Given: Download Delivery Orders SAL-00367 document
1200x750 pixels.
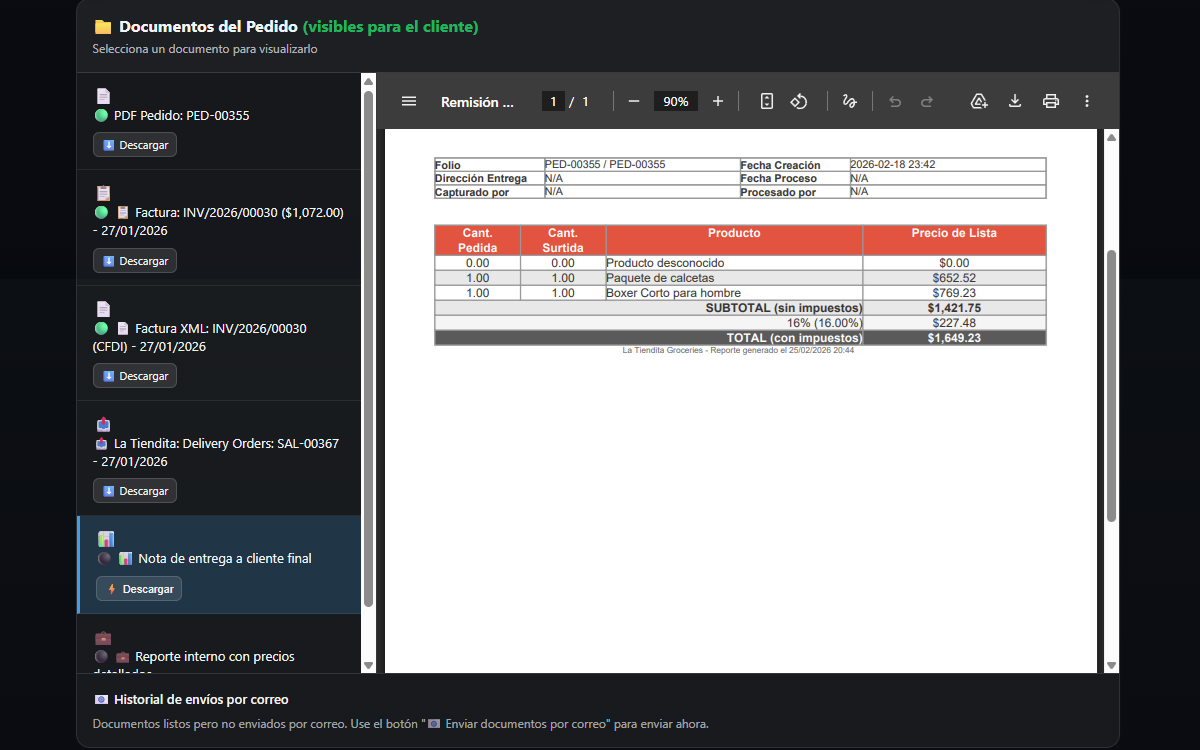Looking at the screenshot, I should 135,491.
